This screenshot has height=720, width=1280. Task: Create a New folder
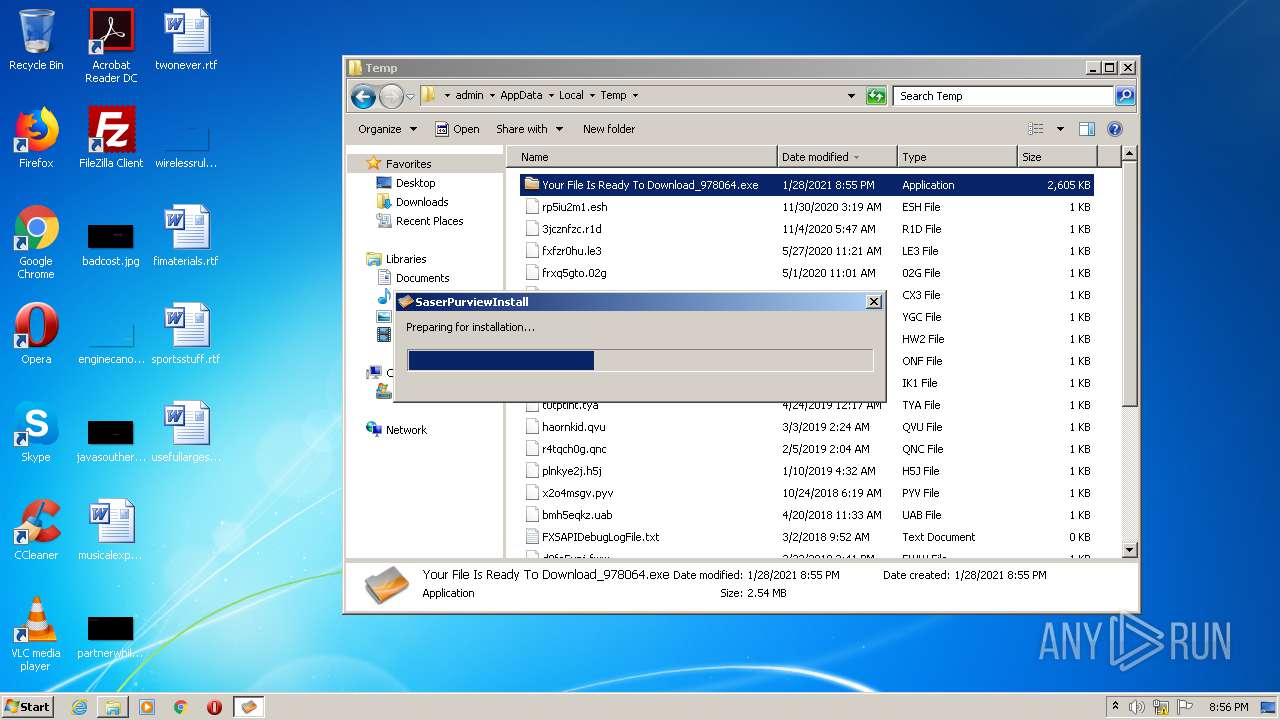coord(609,129)
